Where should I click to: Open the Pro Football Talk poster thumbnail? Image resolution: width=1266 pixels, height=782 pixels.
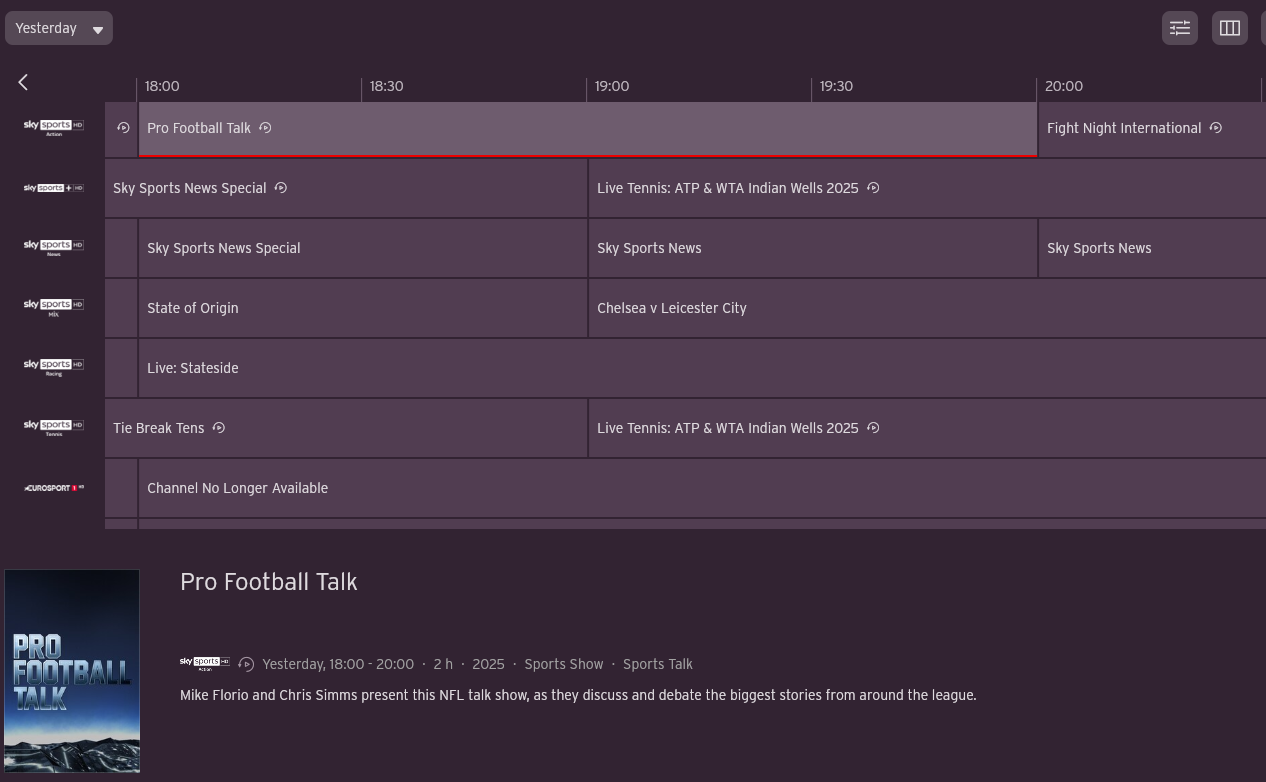(72, 671)
